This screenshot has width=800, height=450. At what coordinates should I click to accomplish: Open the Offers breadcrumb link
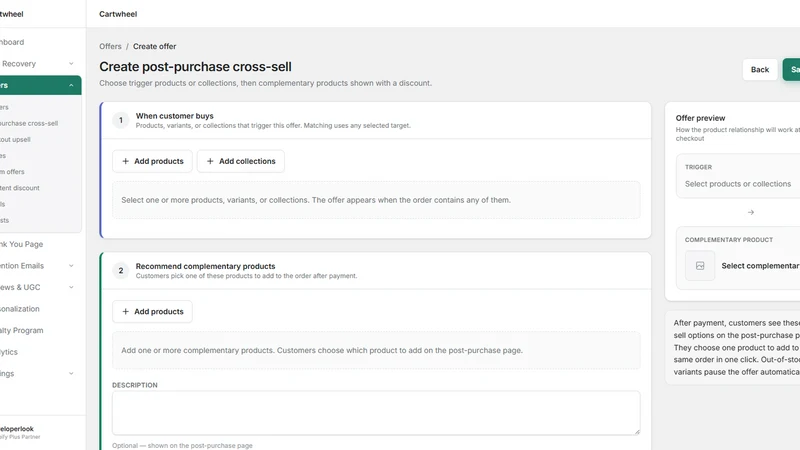(x=110, y=46)
